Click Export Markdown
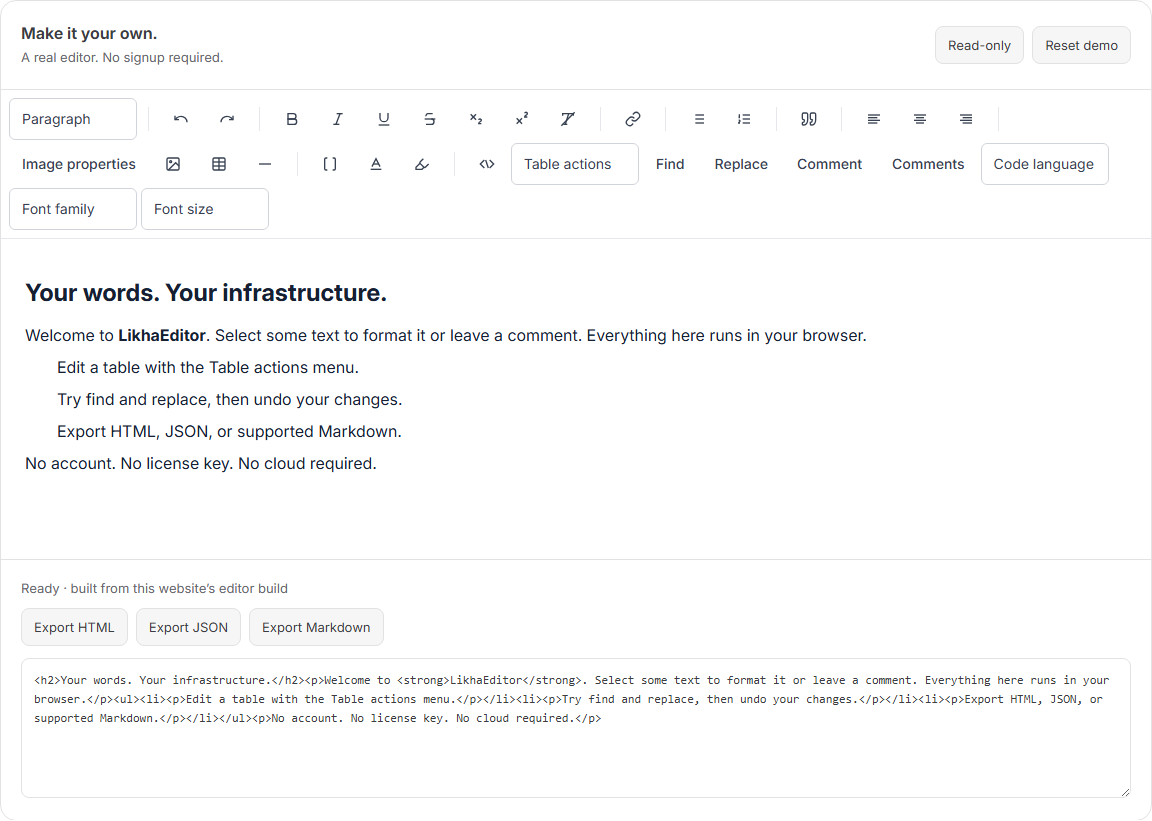 tap(316, 627)
